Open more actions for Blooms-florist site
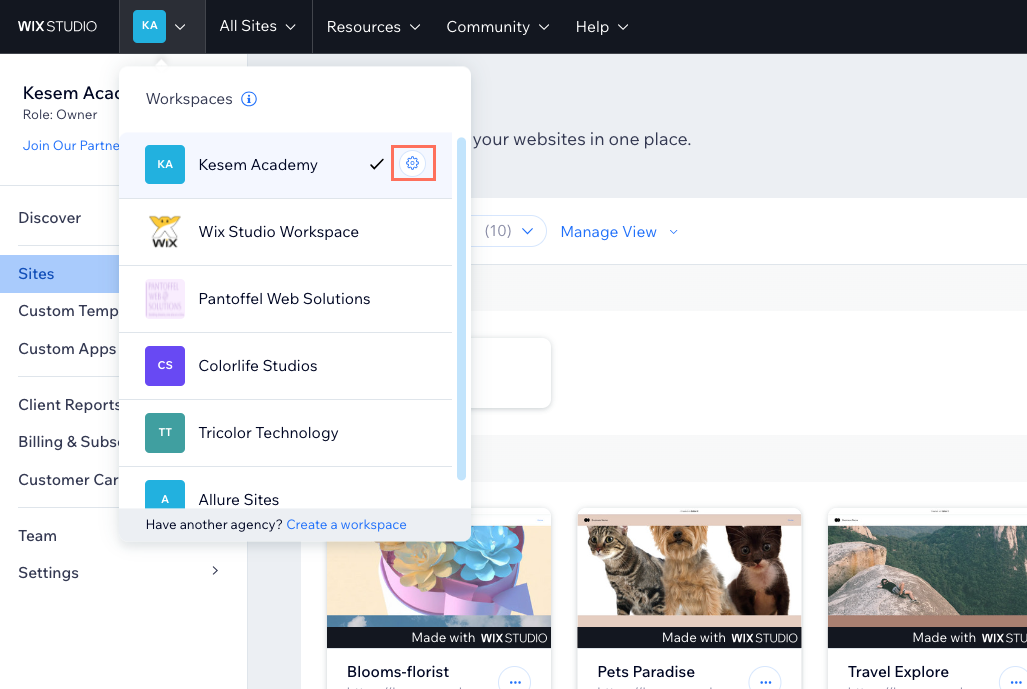Image resolution: width=1027 pixels, height=689 pixels. pos(515,679)
